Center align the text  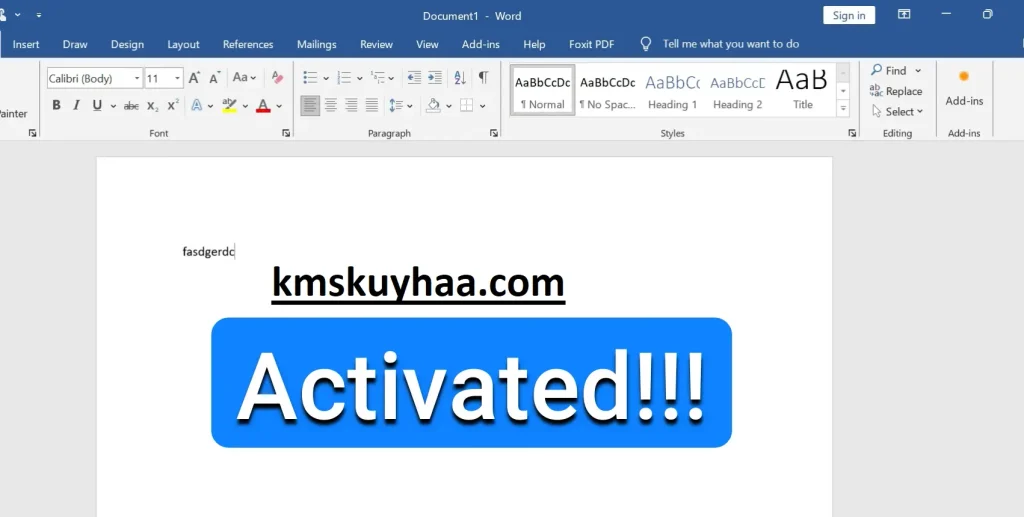(x=331, y=105)
